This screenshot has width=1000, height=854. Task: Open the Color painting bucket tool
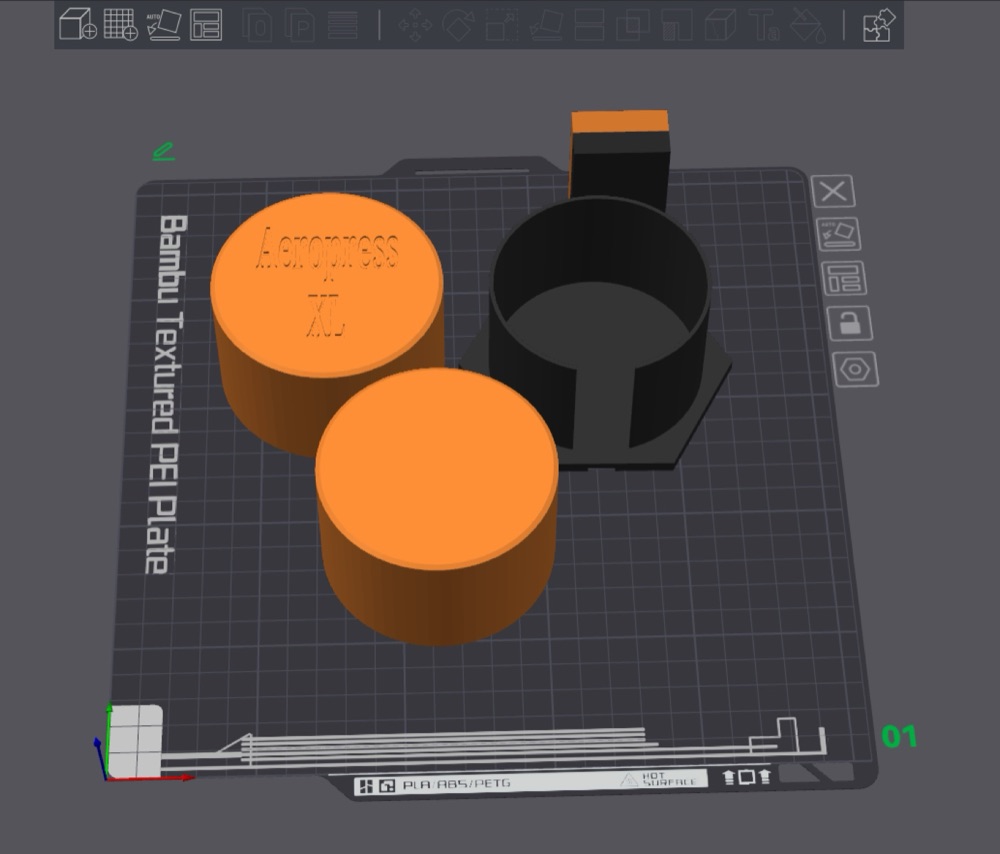807,25
